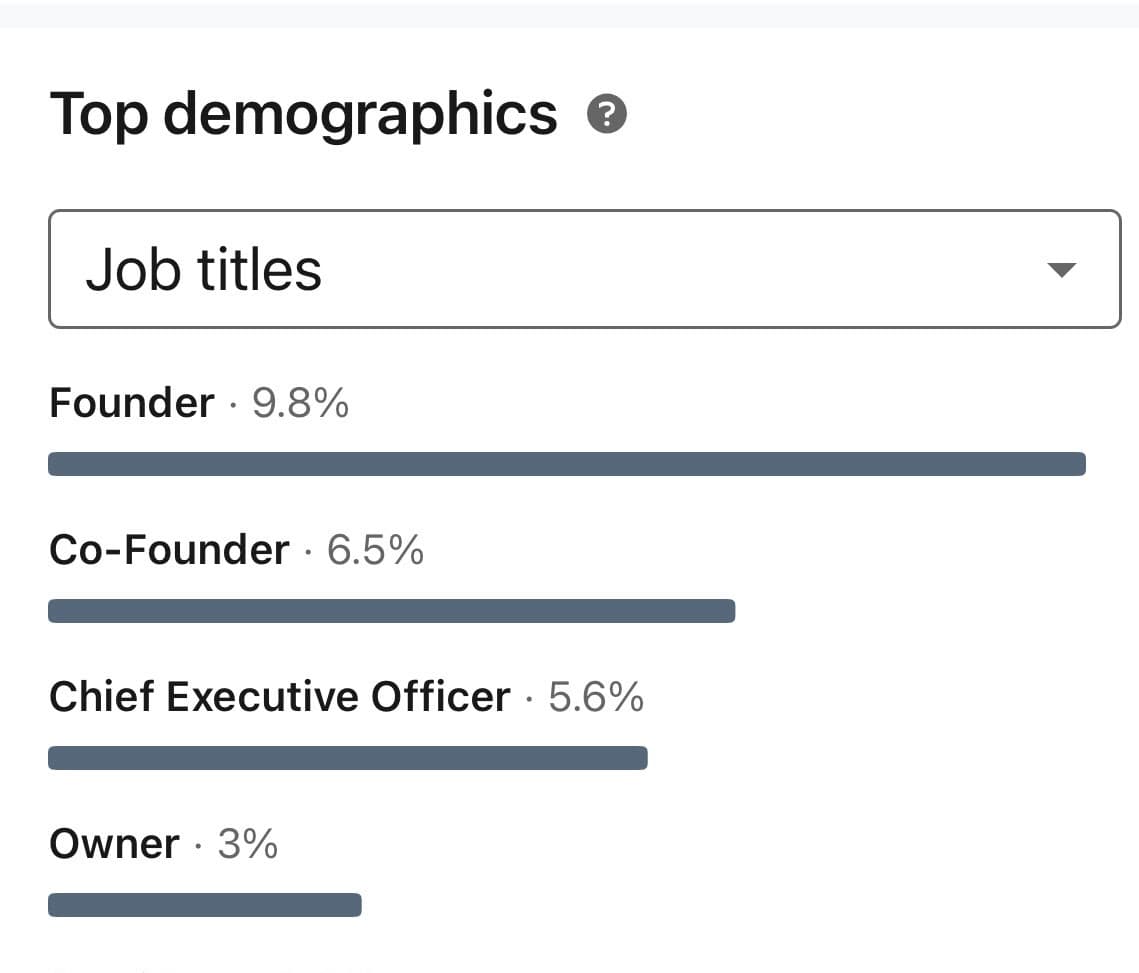This screenshot has height=973, width=1139.
Task: Select the Founder demographic label
Action: (131, 402)
